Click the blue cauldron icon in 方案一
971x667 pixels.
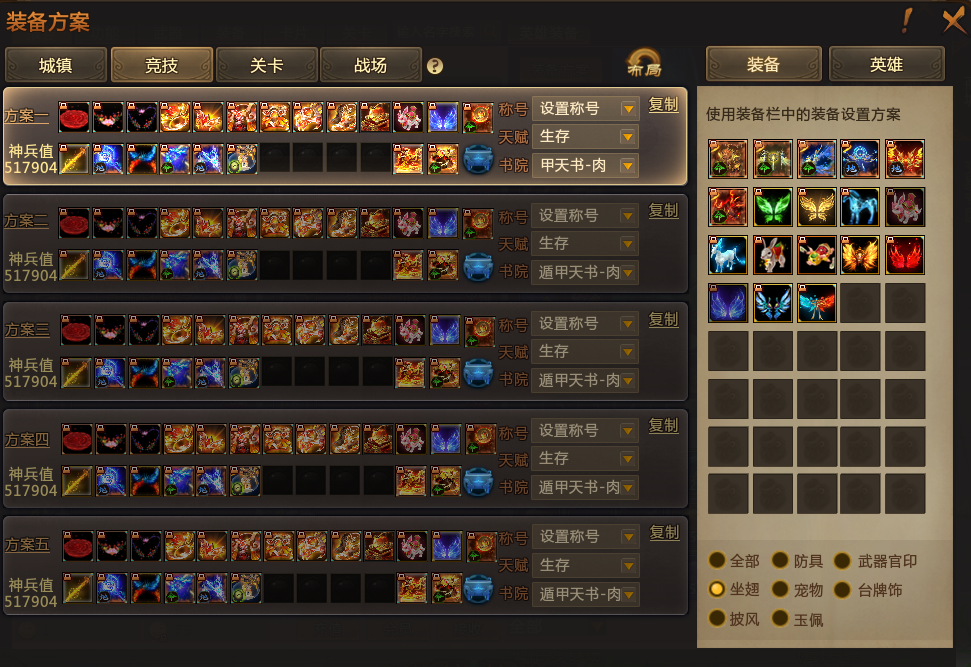pos(478,159)
